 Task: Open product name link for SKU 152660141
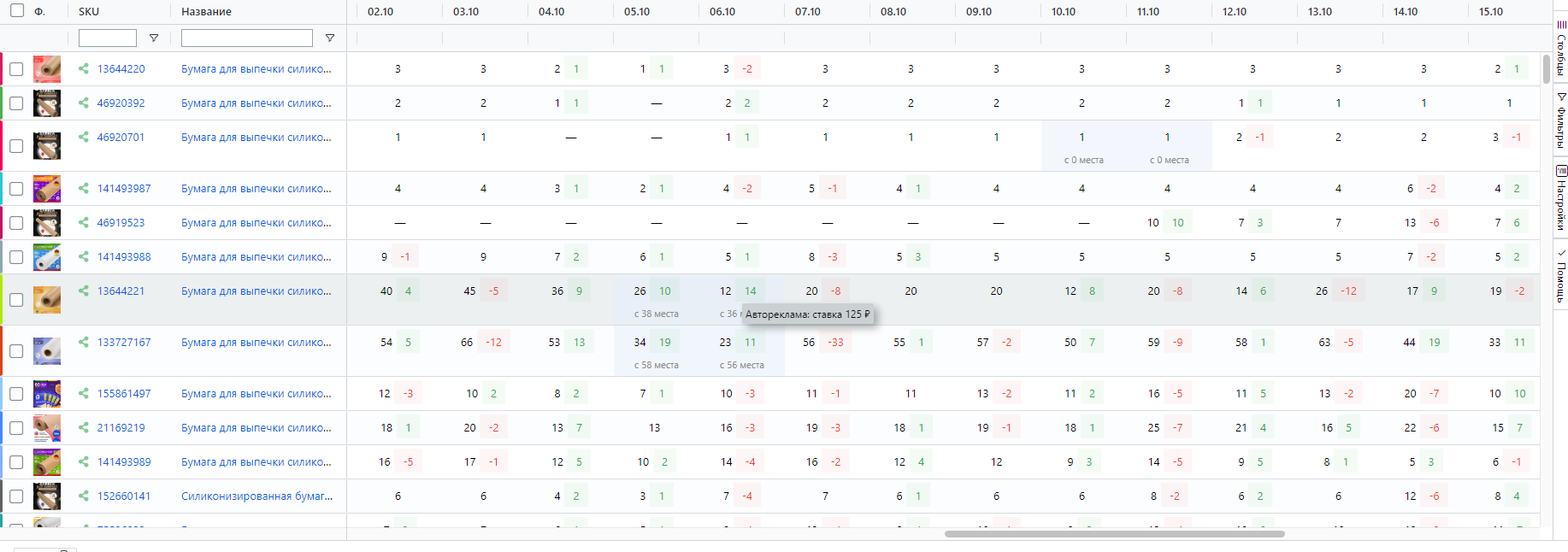tap(256, 496)
